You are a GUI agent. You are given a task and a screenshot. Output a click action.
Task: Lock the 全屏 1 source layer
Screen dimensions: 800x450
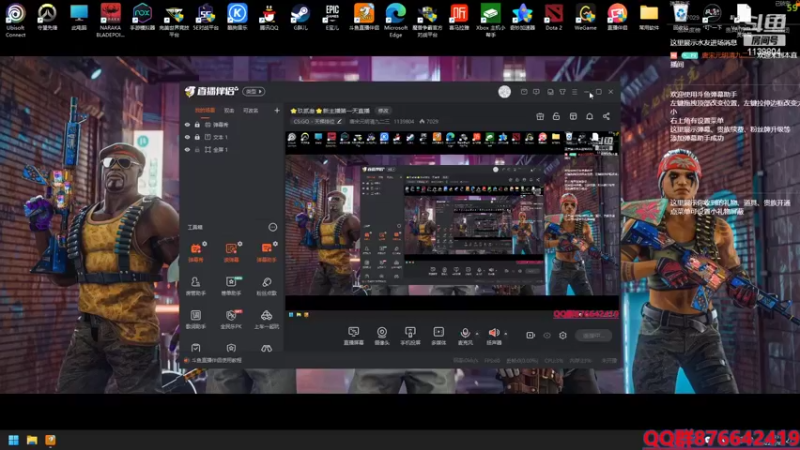pyautogui.click(x=197, y=149)
